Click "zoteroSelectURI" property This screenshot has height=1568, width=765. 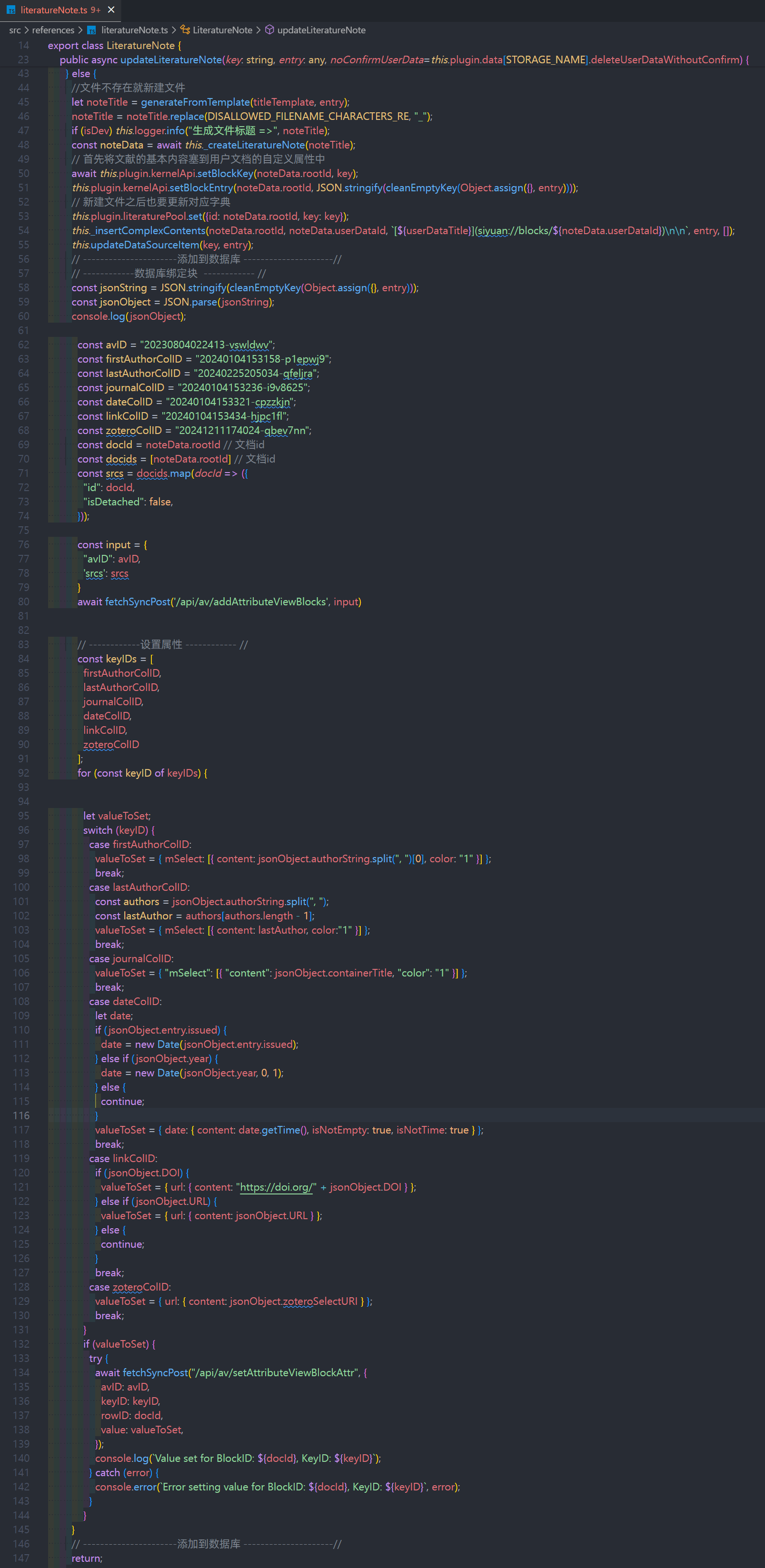tap(321, 1302)
